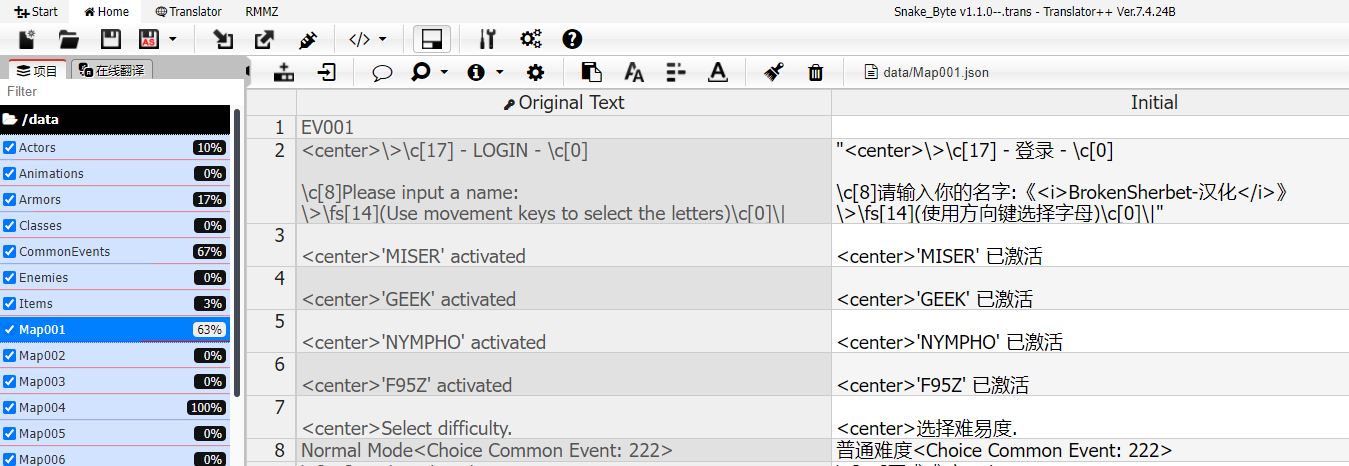Click the speech bubble comment icon
Viewport: 1349px width, 466px height.
(x=381, y=72)
